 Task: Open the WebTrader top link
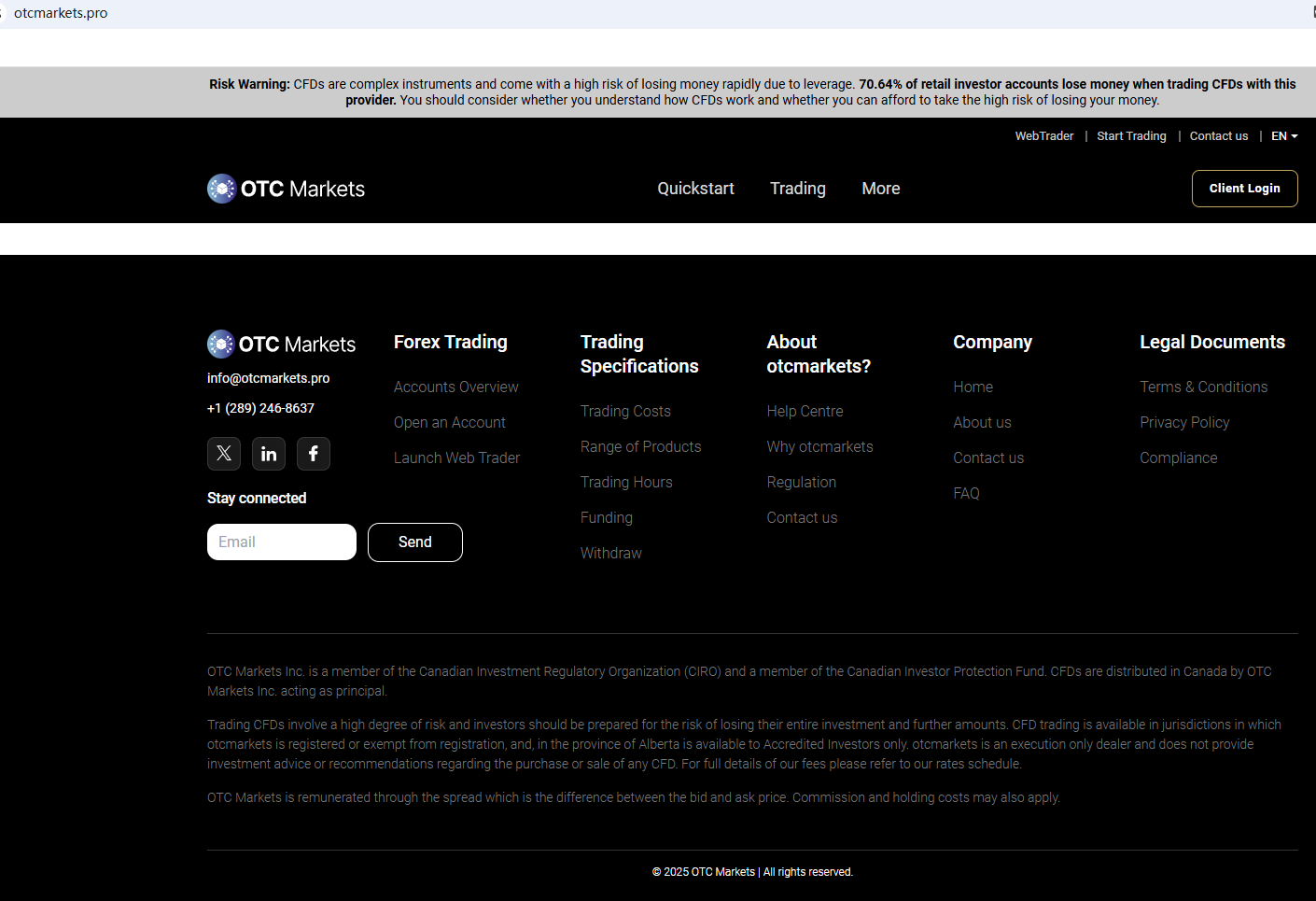click(x=1043, y=136)
